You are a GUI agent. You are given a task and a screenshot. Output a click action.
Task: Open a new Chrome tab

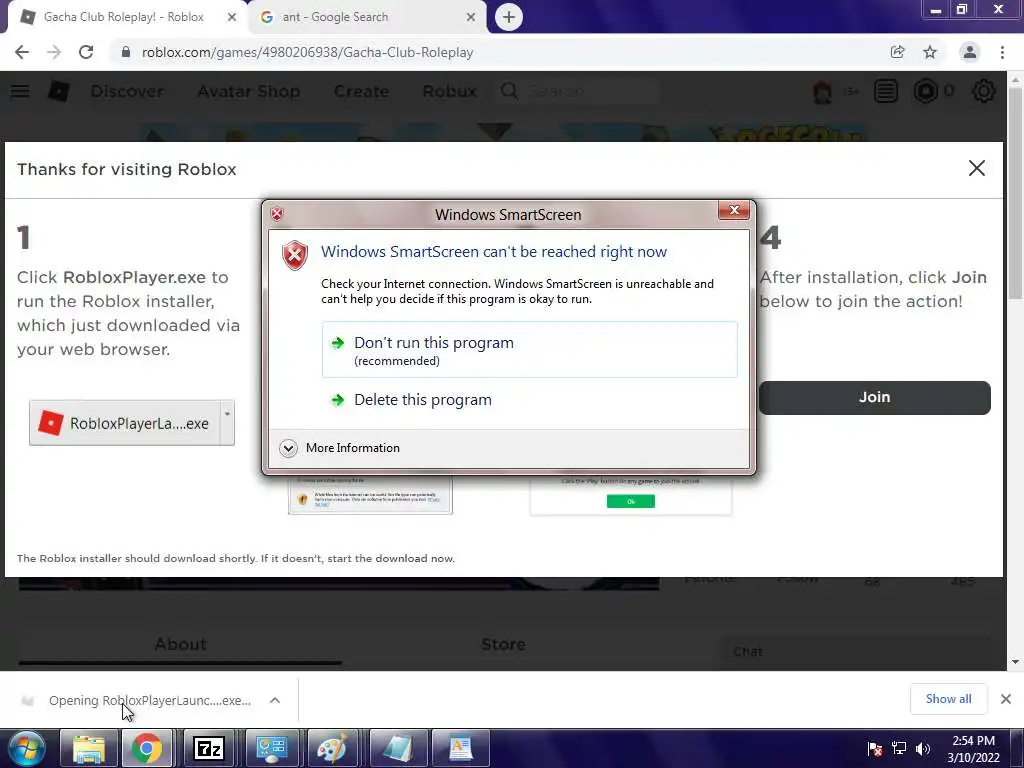[509, 17]
